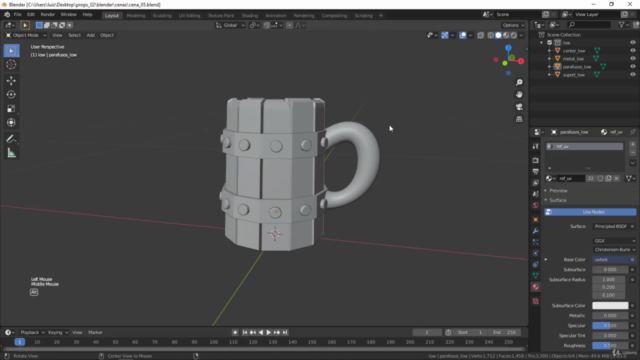This screenshot has width=640, height=360.
Task: Open the Render menu
Action: [x=47, y=15]
